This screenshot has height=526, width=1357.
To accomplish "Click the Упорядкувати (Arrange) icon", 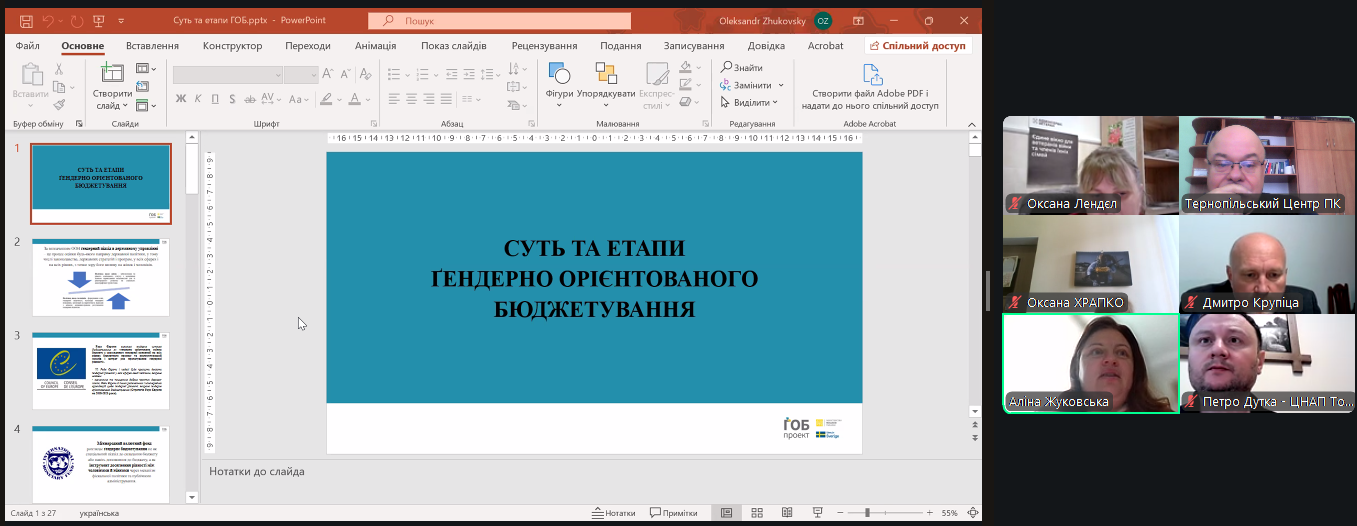I will (x=606, y=75).
